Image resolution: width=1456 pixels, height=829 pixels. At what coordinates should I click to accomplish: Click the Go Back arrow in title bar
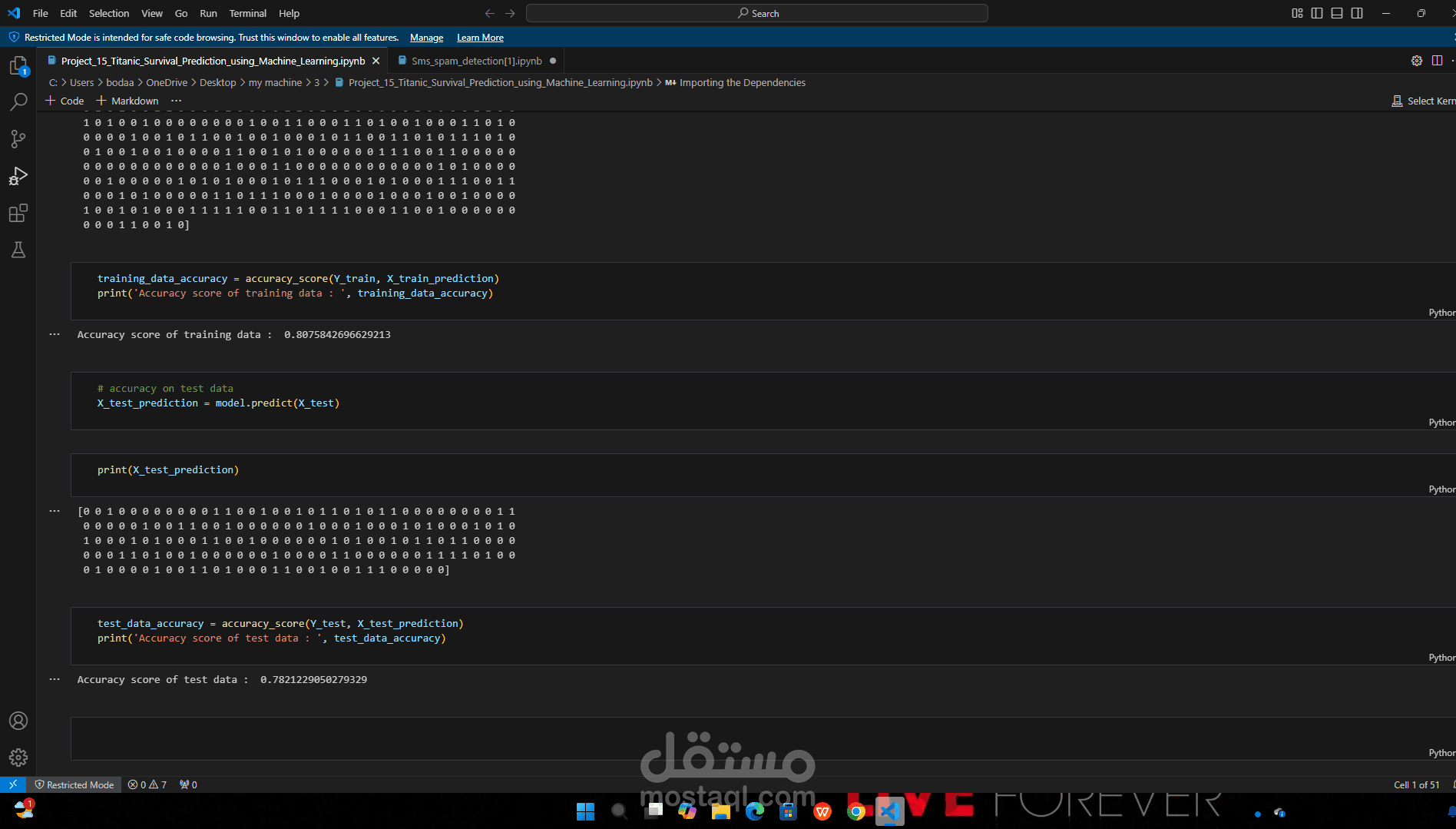coord(490,13)
